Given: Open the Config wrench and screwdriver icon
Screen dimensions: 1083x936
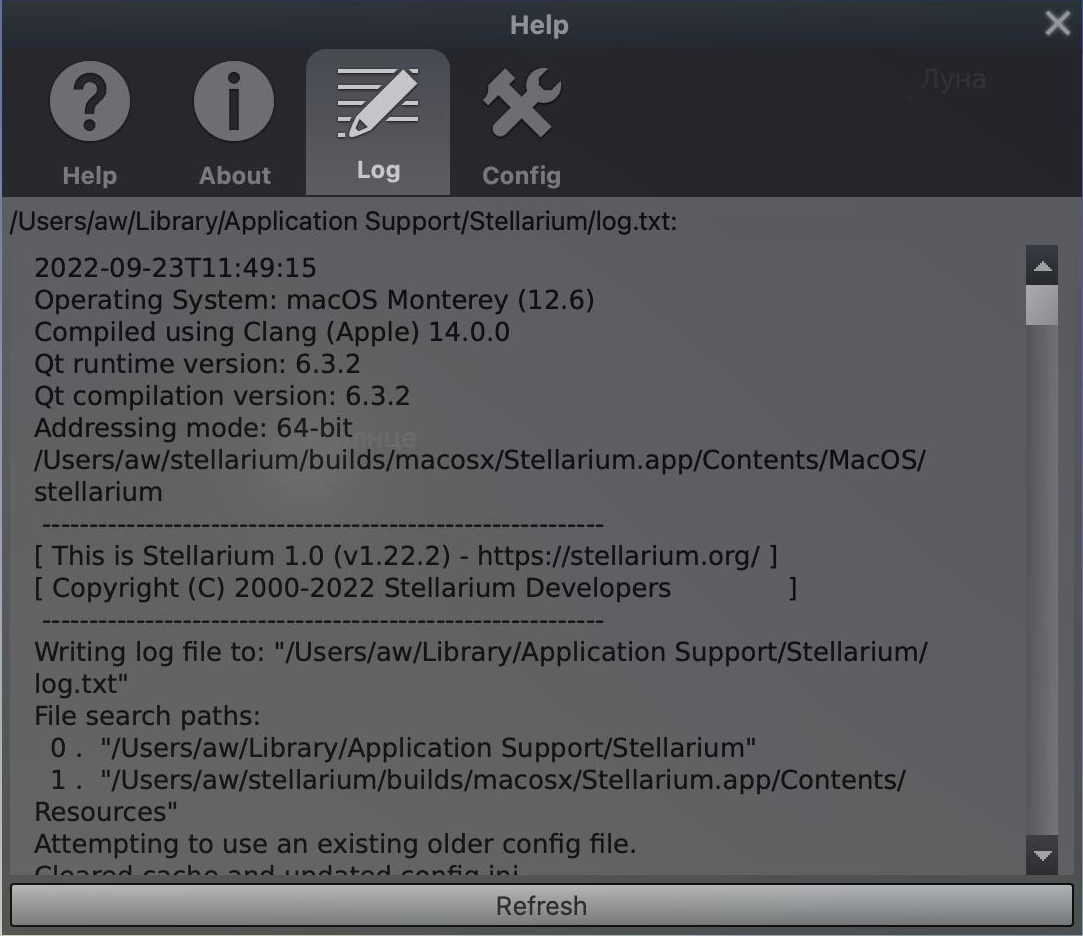Looking at the screenshot, I should pos(521,102).
